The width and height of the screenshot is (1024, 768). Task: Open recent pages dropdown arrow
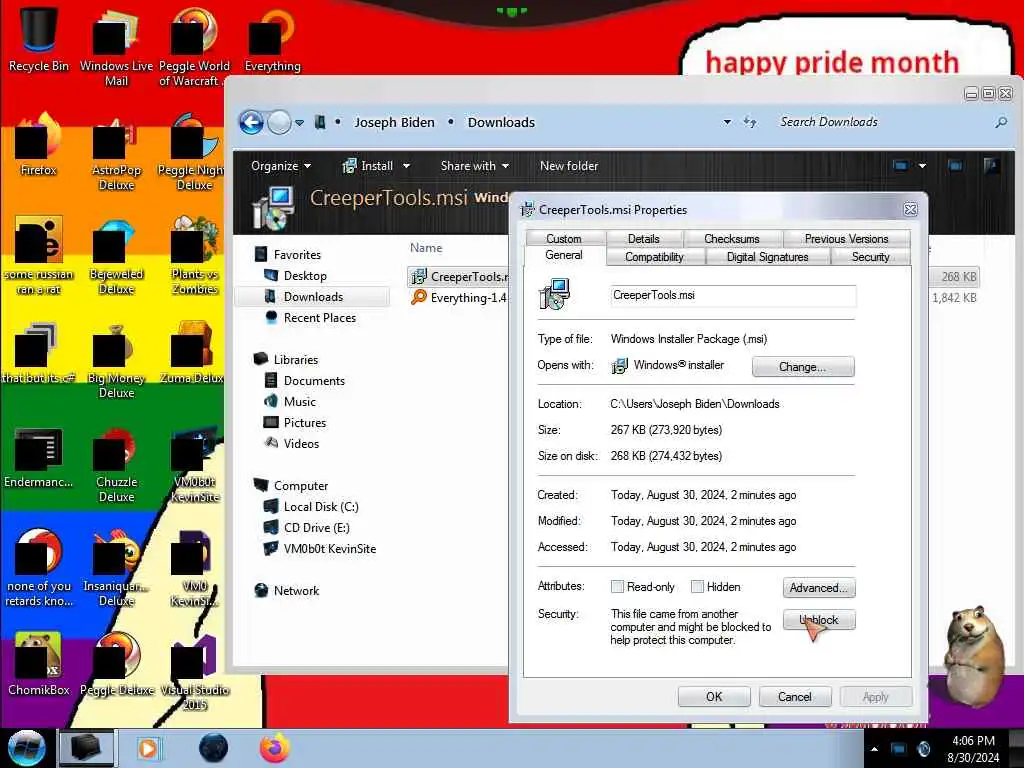point(299,123)
